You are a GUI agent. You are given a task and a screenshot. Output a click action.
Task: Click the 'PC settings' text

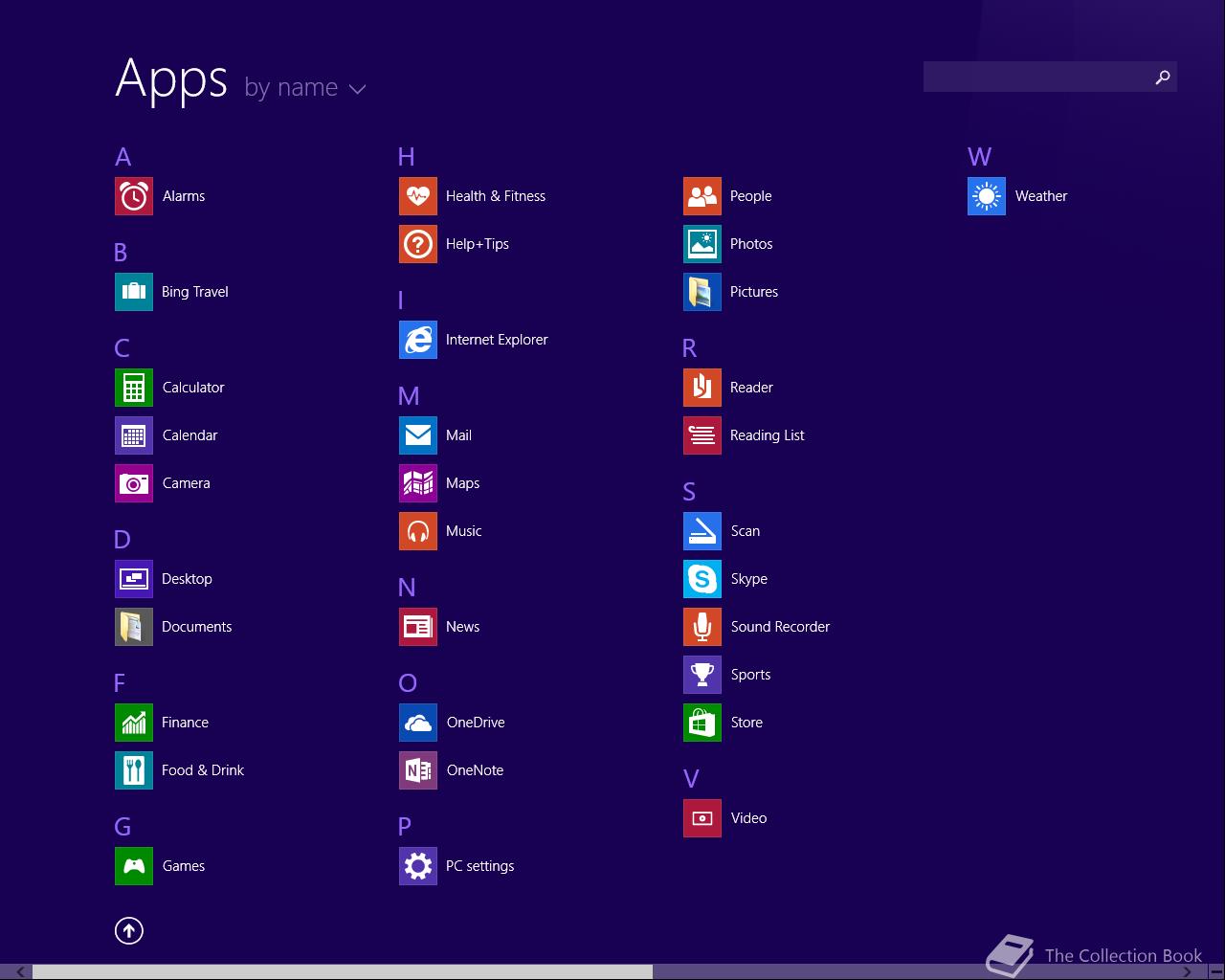click(x=479, y=866)
